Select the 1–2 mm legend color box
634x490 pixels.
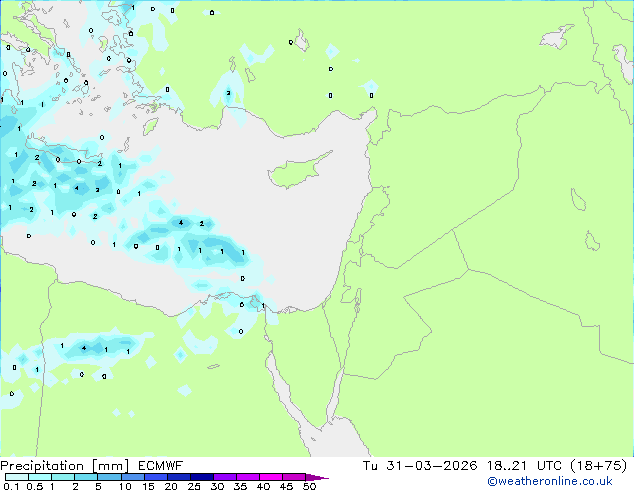tap(63, 477)
